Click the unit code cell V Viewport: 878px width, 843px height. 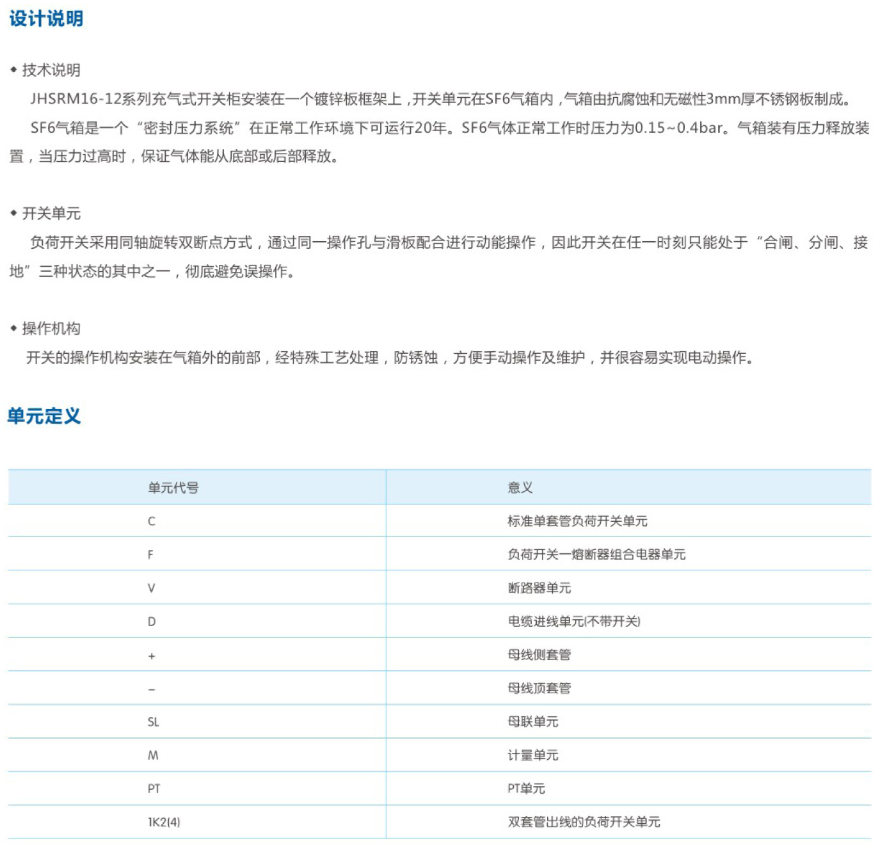151,588
